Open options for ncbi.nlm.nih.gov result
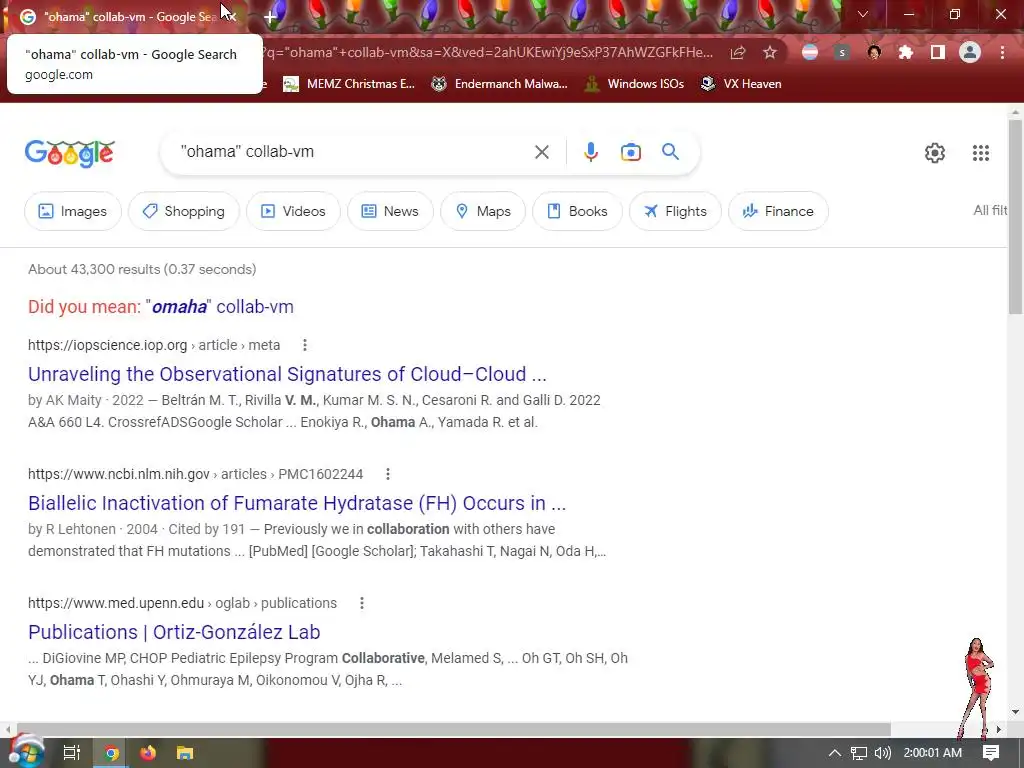This screenshot has width=1024, height=768. [x=387, y=474]
